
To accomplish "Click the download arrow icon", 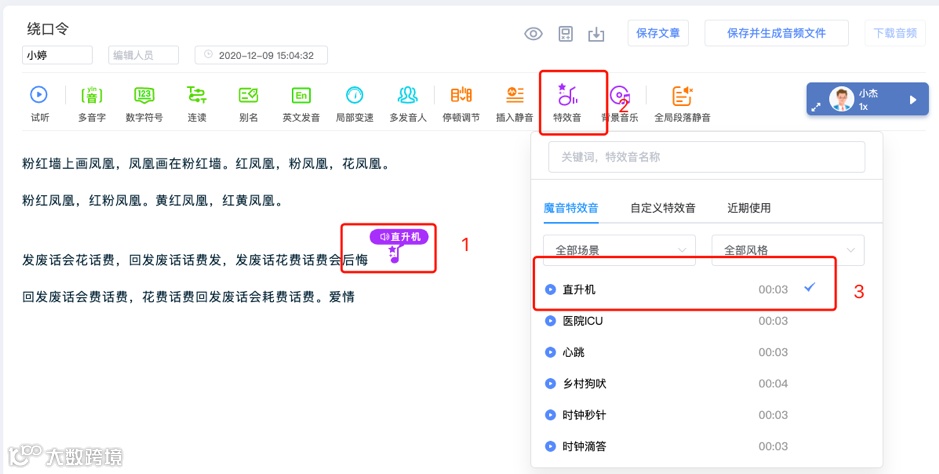I will click(x=596, y=34).
